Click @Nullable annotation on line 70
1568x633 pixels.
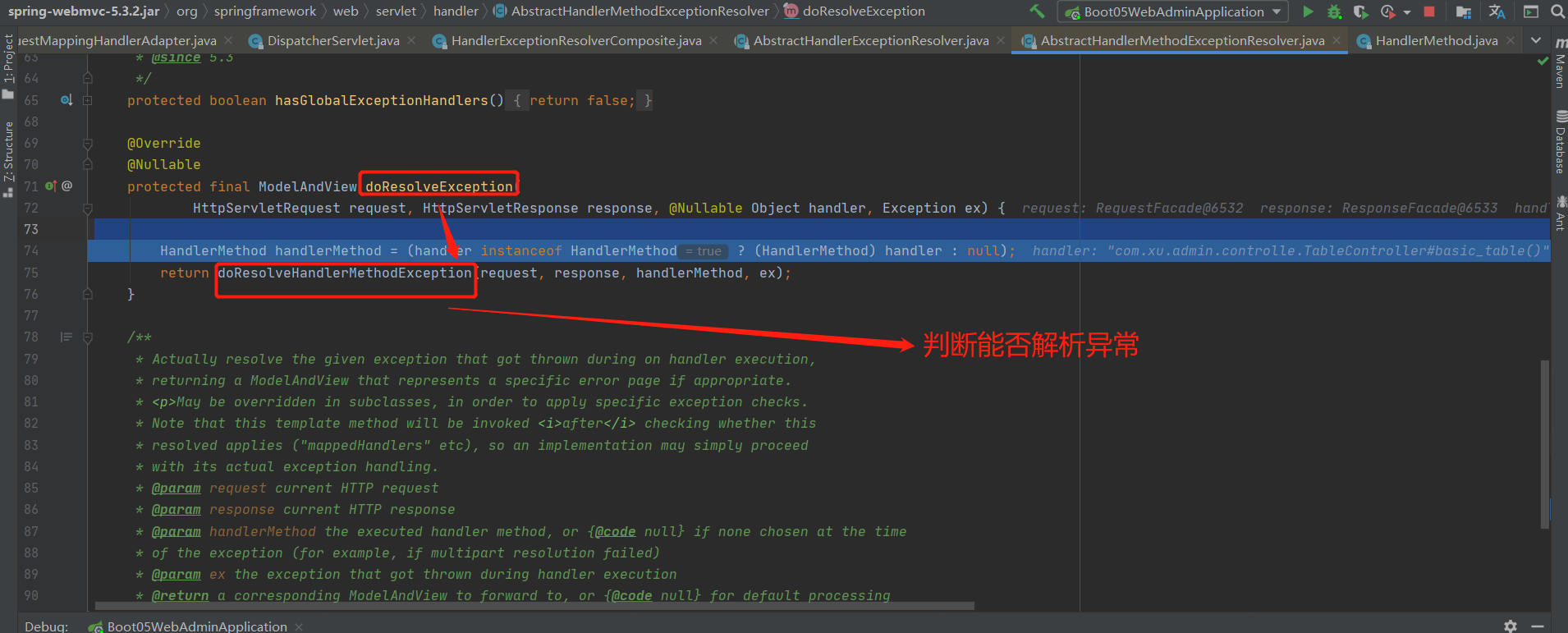[163, 164]
